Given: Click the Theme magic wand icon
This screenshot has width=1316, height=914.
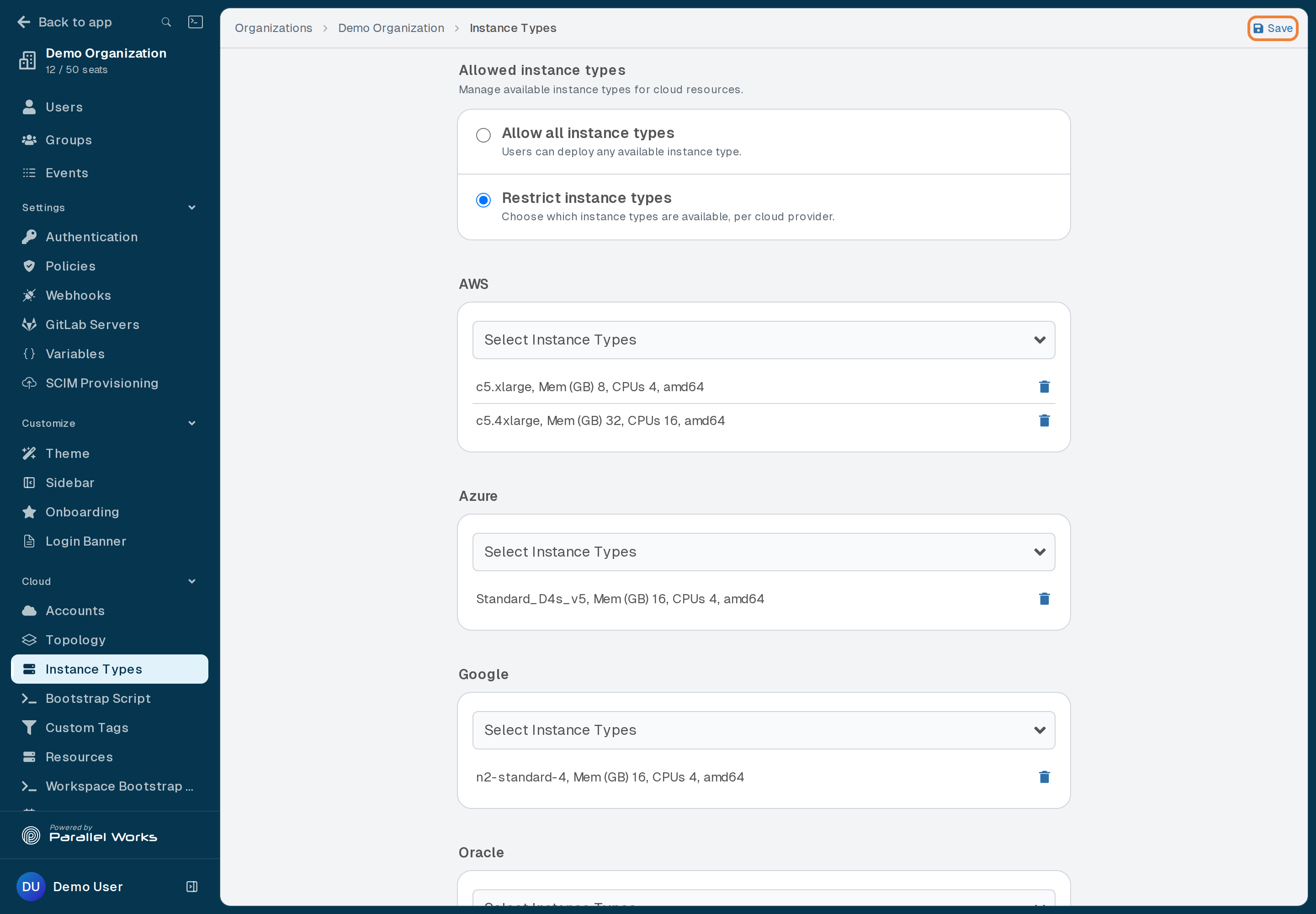Looking at the screenshot, I should (29, 453).
